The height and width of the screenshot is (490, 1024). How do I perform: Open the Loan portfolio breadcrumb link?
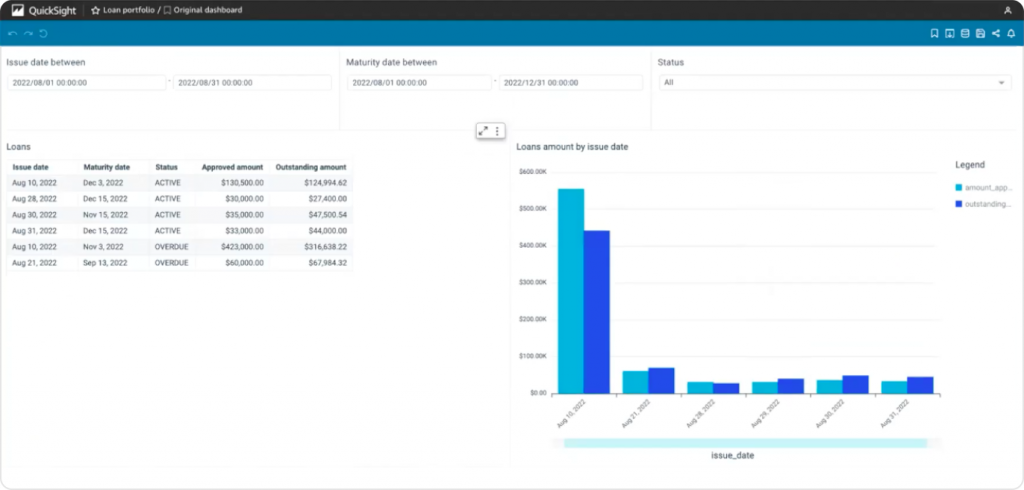click(129, 10)
